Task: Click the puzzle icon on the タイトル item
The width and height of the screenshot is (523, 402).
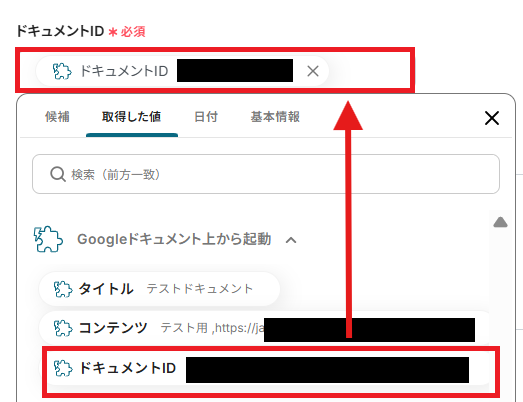Action: coord(63,289)
